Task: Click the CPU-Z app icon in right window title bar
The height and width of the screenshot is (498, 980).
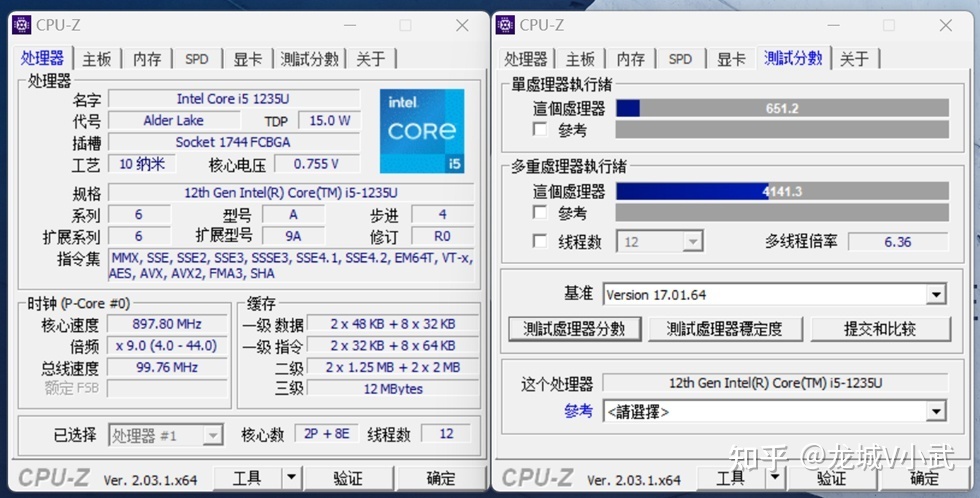Action: coord(505,25)
